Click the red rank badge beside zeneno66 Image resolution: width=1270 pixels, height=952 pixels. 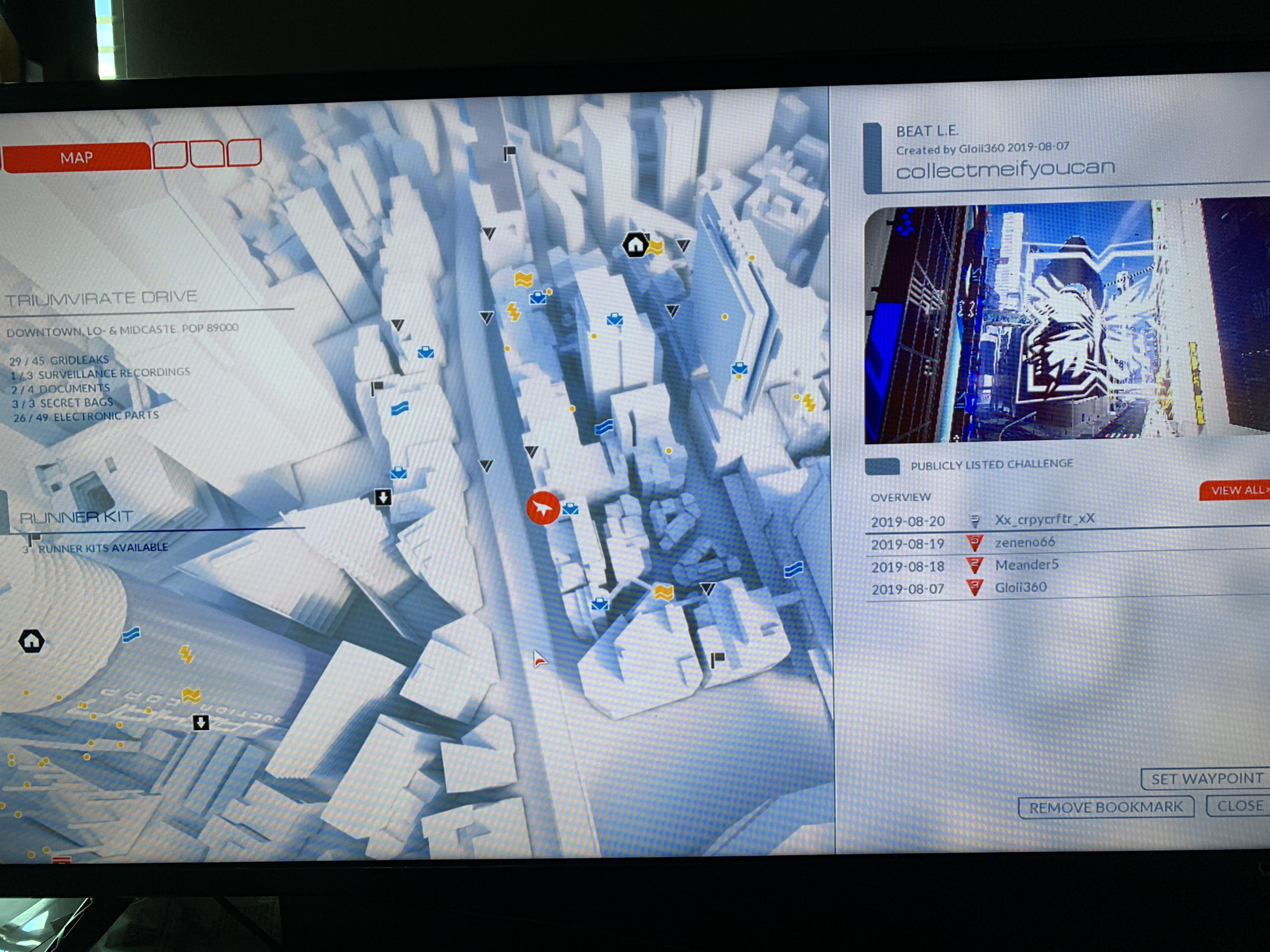pos(974,542)
